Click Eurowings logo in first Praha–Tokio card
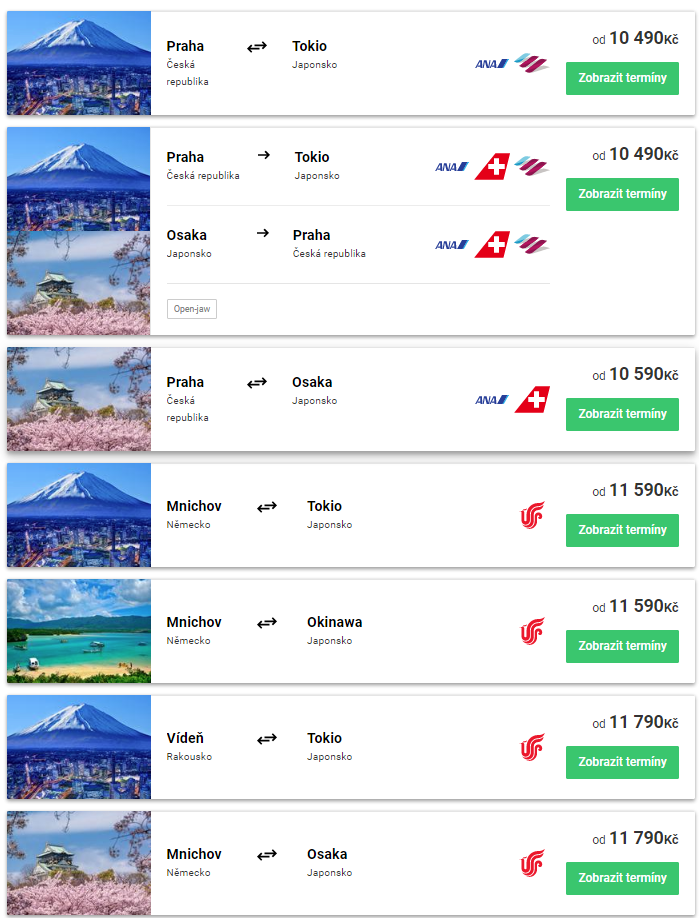Image resolution: width=699 pixels, height=918 pixels. [532, 63]
